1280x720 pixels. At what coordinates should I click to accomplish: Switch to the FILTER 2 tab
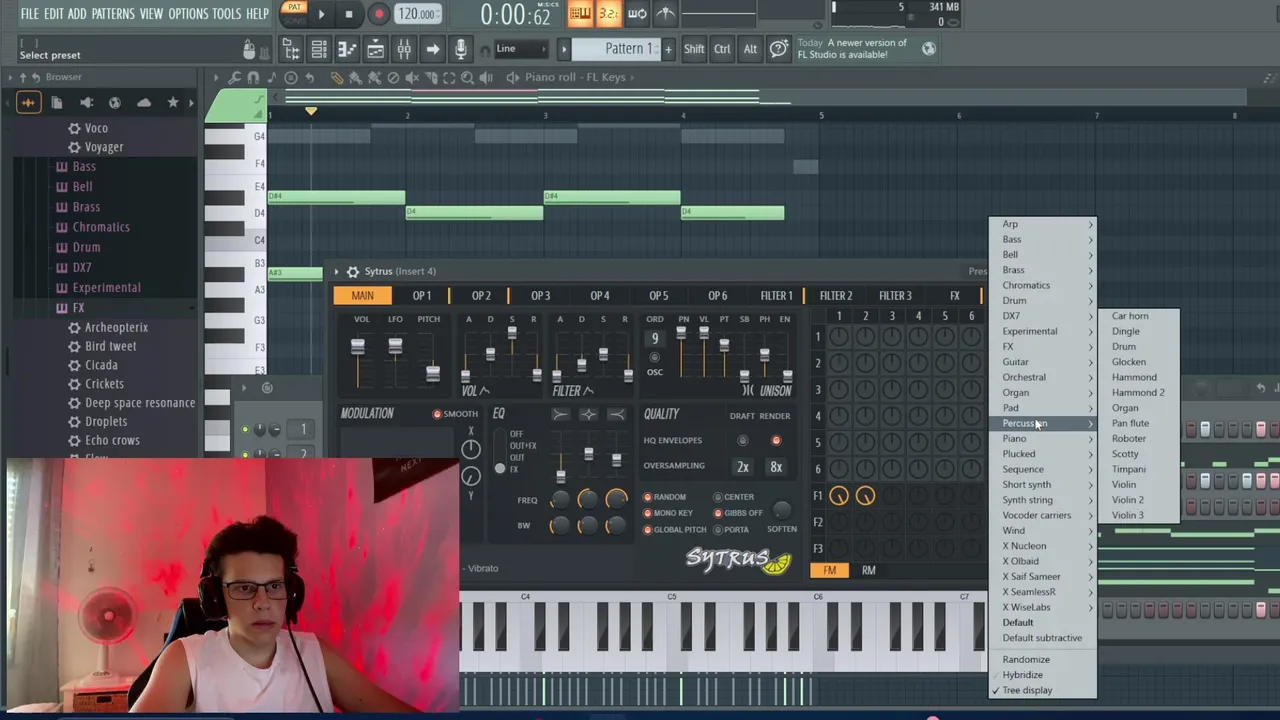click(x=836, y=296)
